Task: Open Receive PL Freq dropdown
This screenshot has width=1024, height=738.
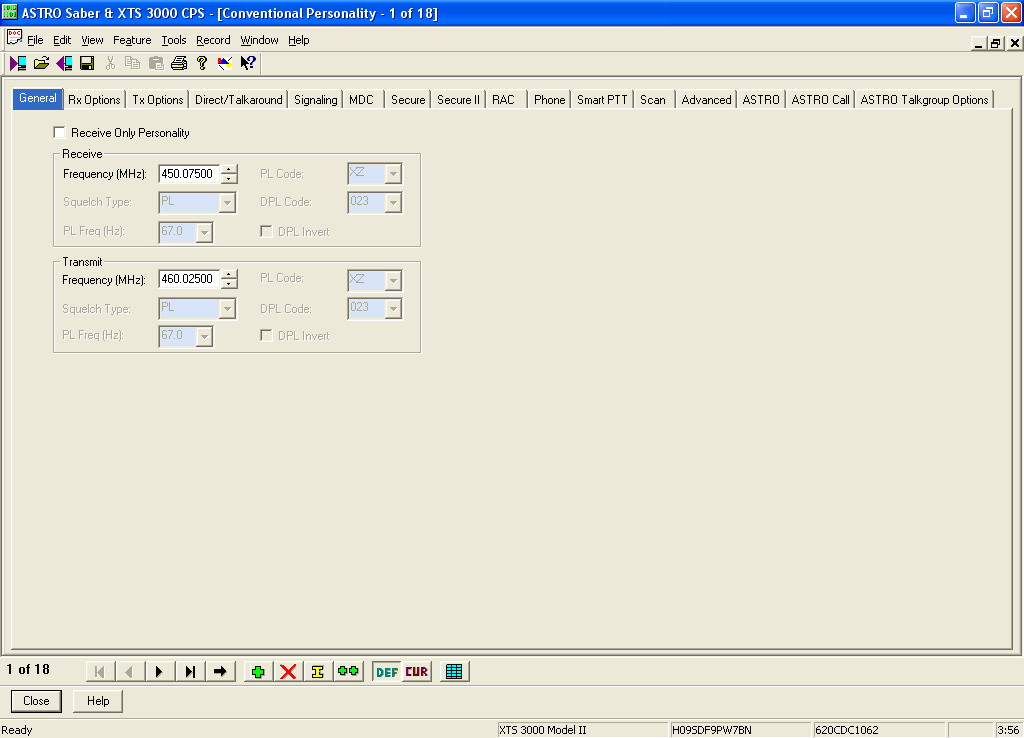Action: tap(204, 232)
